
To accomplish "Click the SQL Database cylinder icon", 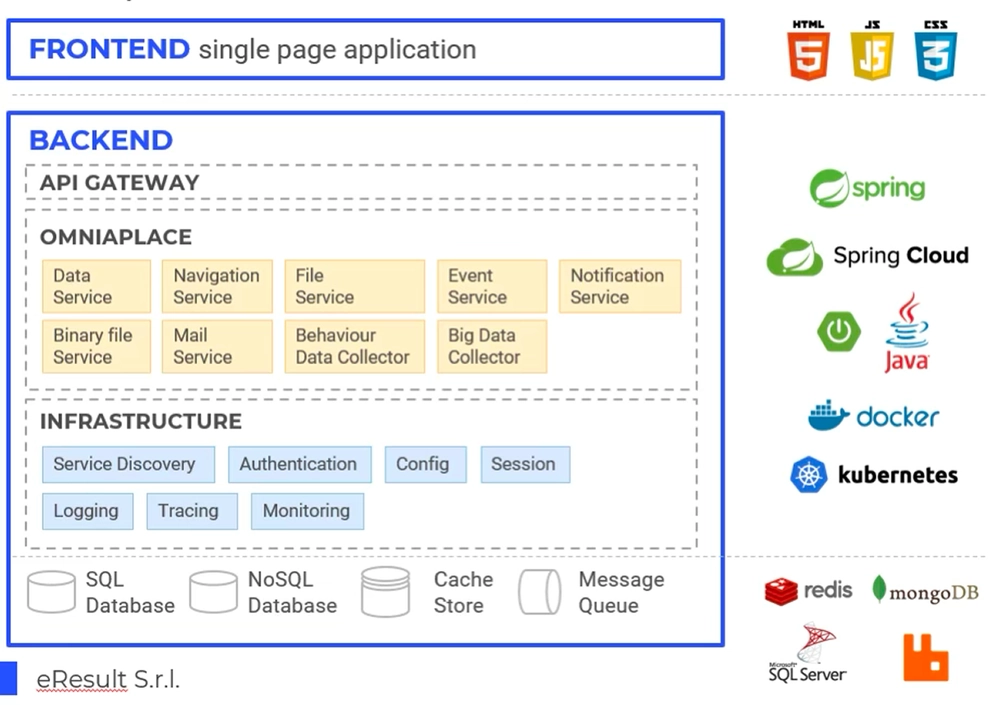I will point(52,592).
